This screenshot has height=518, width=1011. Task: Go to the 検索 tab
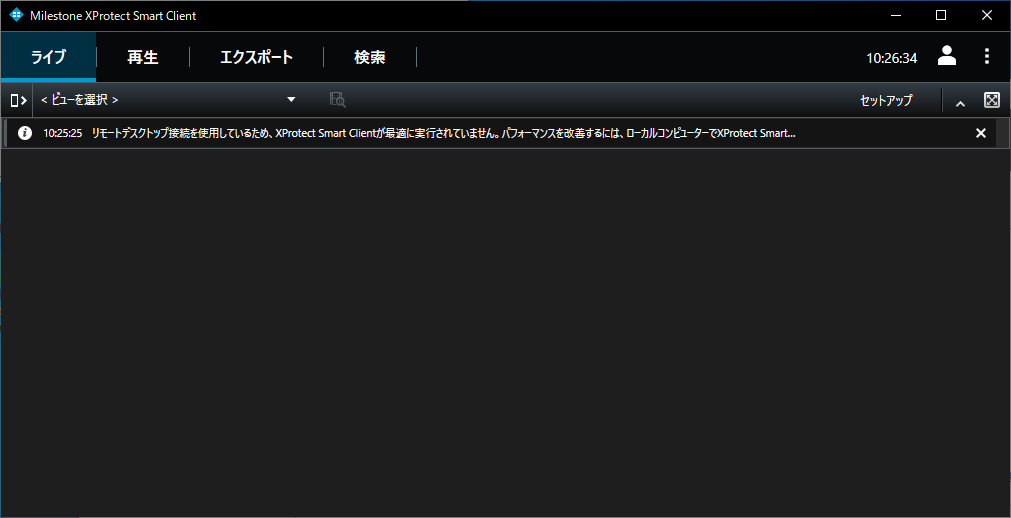tap(369, 57)
